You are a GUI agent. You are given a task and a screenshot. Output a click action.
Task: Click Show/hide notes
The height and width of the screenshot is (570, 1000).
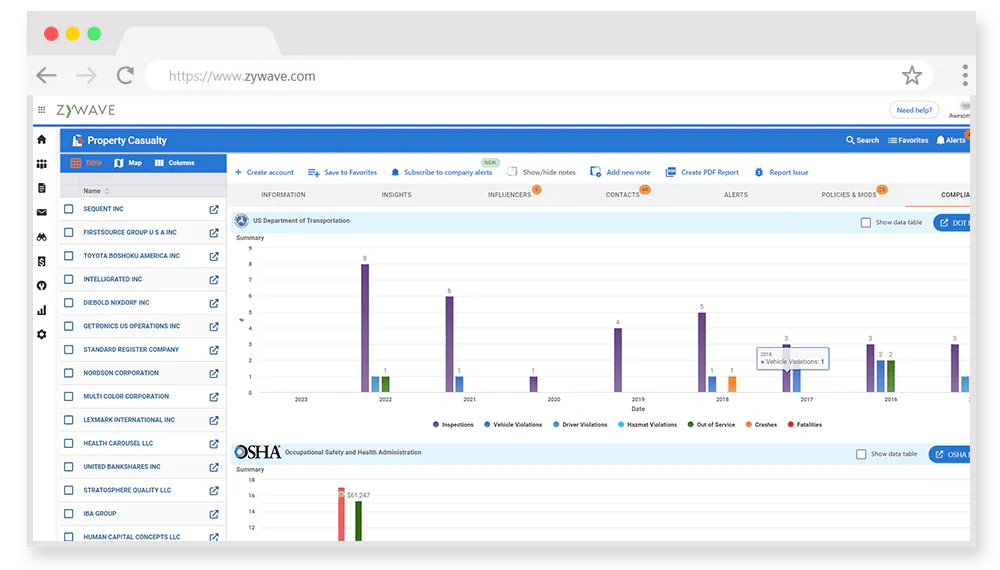(541, 172)
